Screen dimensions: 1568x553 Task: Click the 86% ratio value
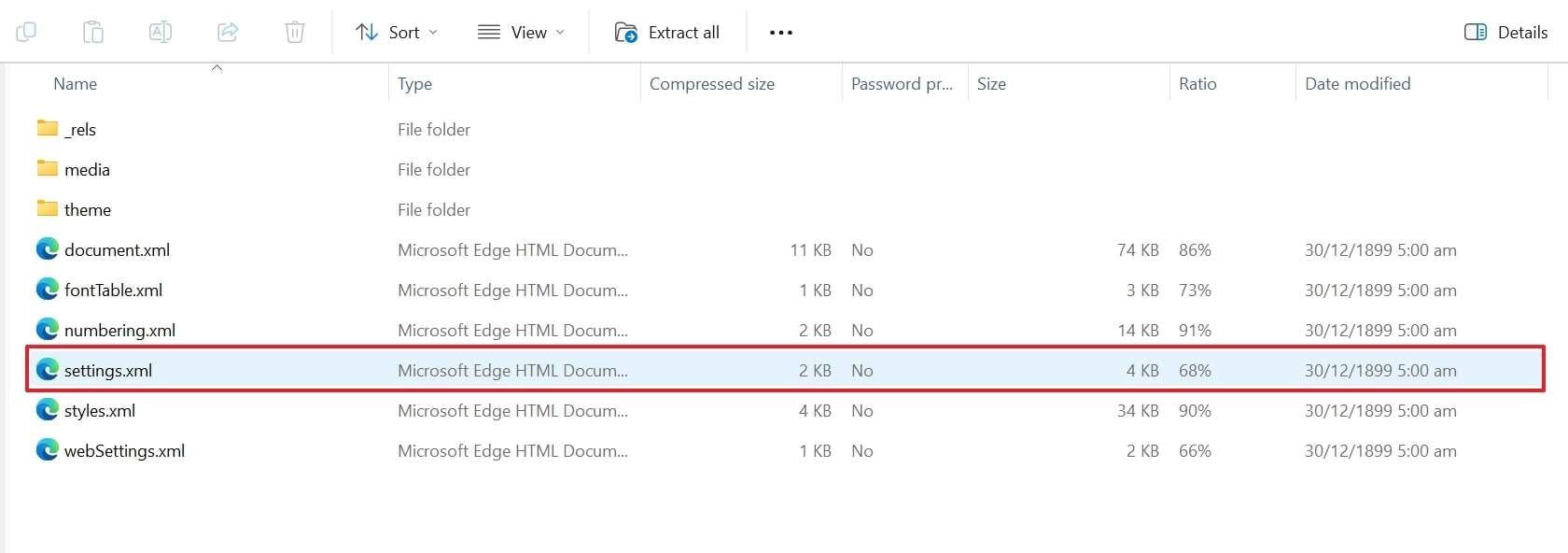[1195, 249]
